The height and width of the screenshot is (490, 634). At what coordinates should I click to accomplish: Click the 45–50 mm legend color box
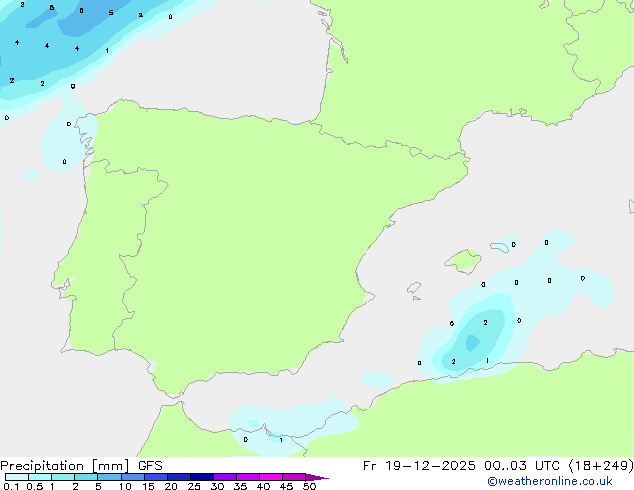coord(294,477)
